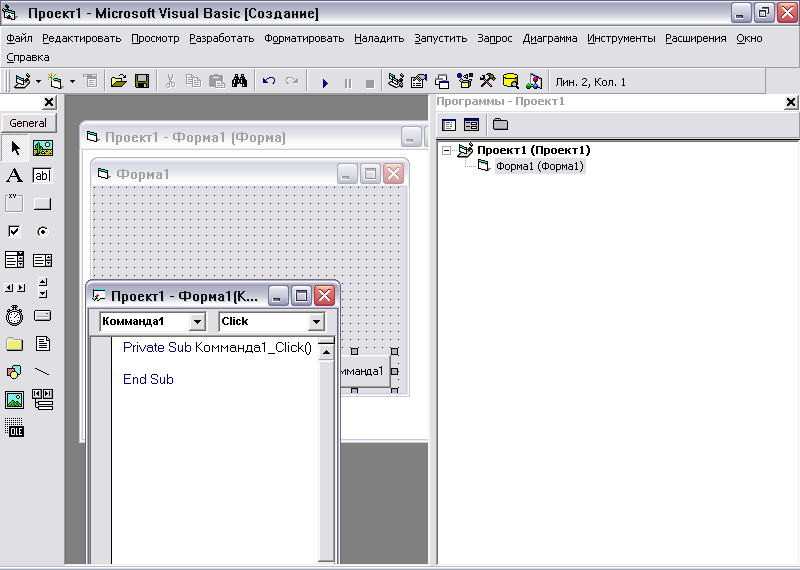Open the Form Layout Window icon
This screenshot has height=570, width=800.
point(442,81)
